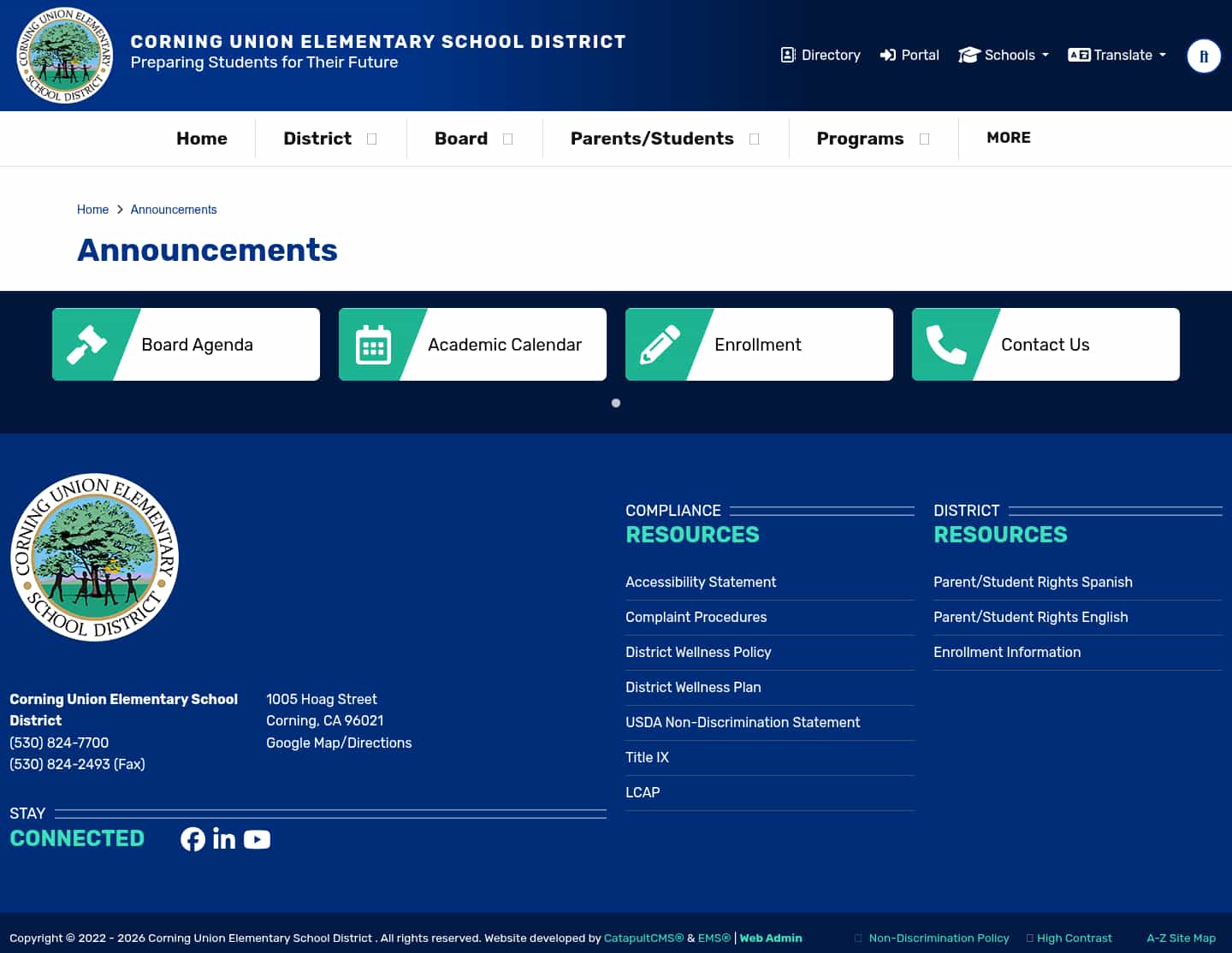Click the CatapultCMS developer link
This screenshot has width=1232, height=953.
[x=643, y=938]
